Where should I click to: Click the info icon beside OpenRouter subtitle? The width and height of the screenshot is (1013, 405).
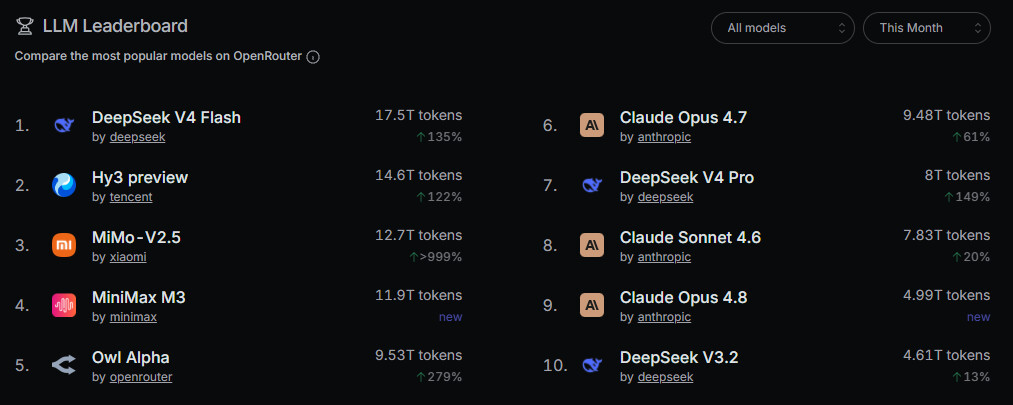[313, 57]
